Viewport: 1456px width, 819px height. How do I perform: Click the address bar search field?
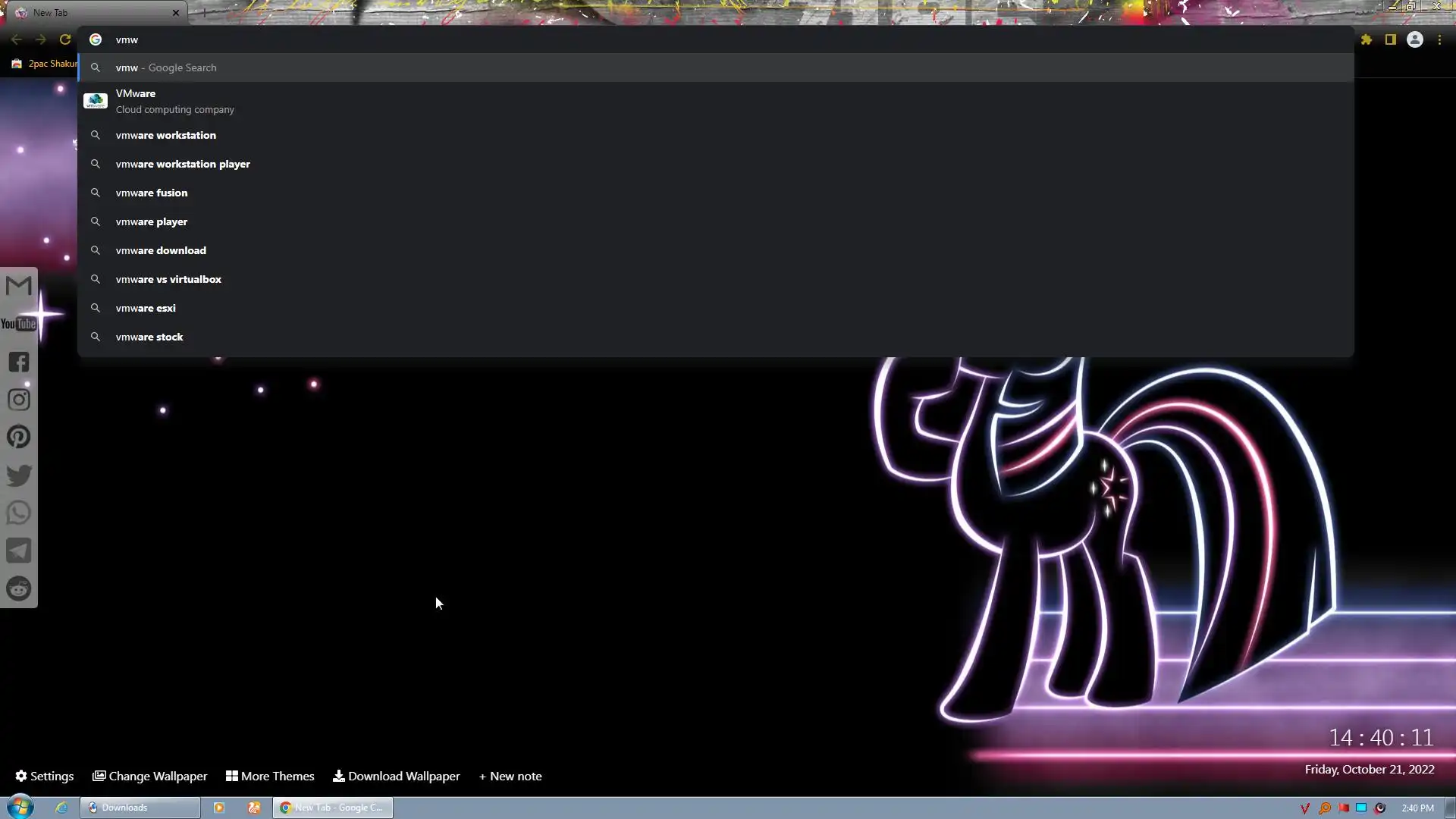click(682, 39)
